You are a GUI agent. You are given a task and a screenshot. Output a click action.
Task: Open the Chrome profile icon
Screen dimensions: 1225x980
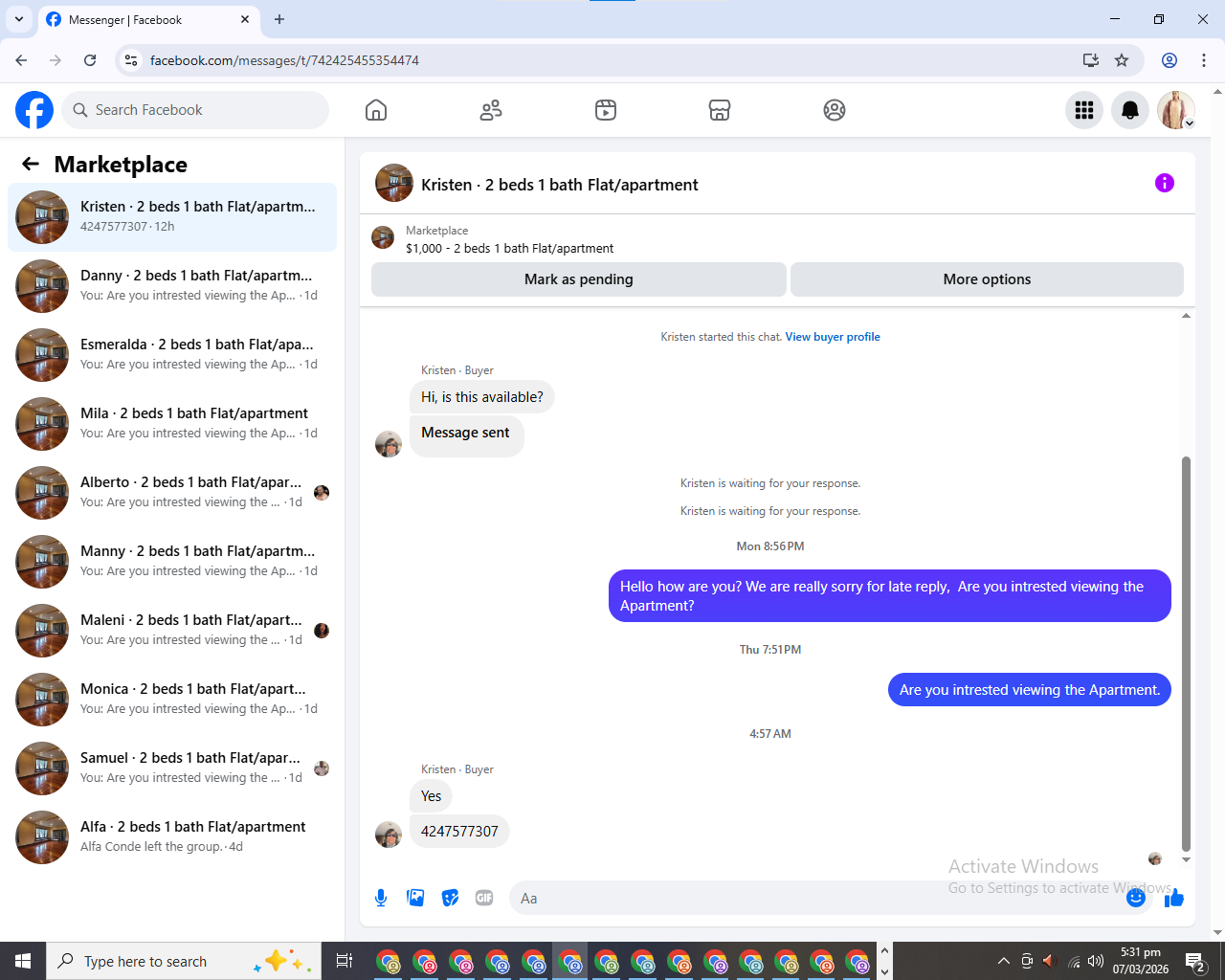1169,60
